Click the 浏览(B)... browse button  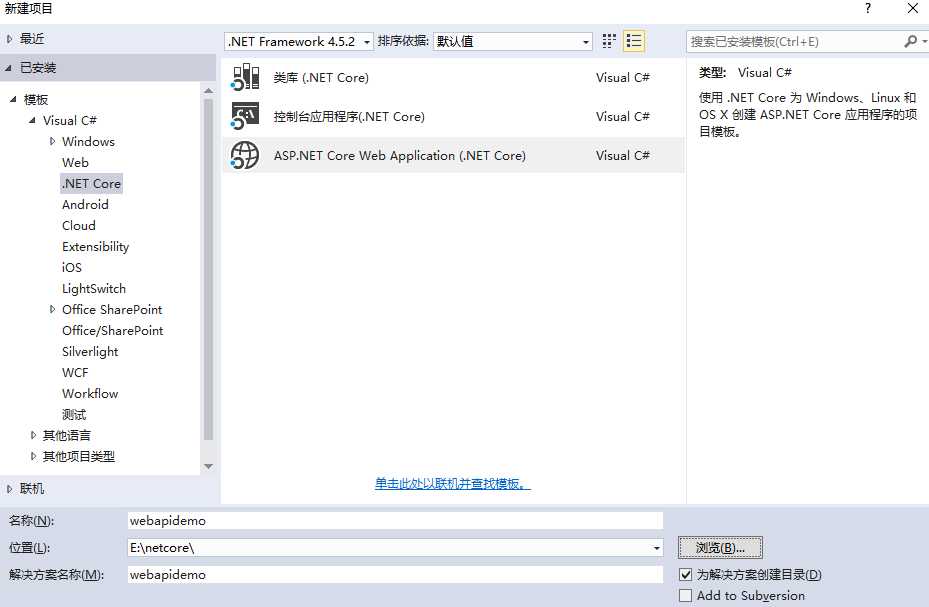point(720,548)
